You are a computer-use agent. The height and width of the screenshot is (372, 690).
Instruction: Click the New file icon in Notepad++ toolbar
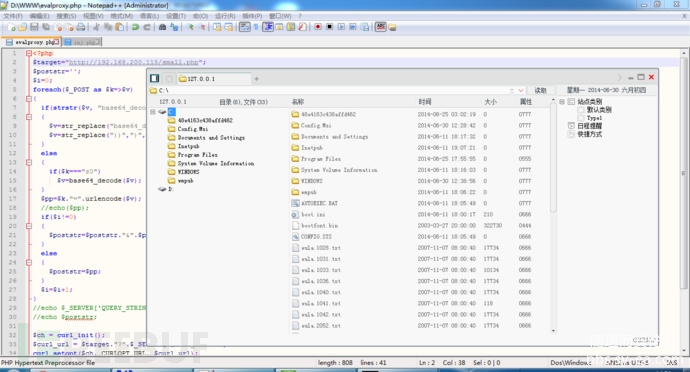pyautogui.click(x=11, y=27)
